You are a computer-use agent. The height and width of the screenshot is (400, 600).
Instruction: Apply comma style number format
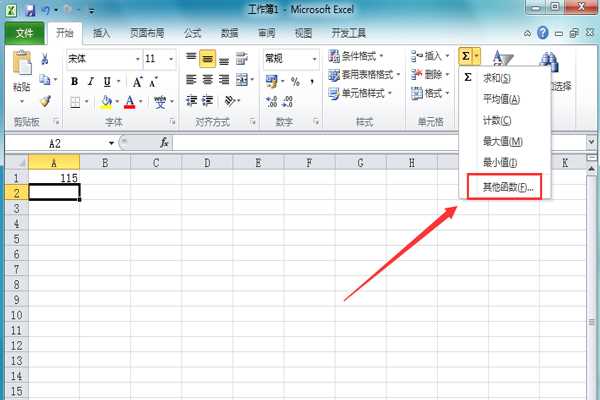312,81
